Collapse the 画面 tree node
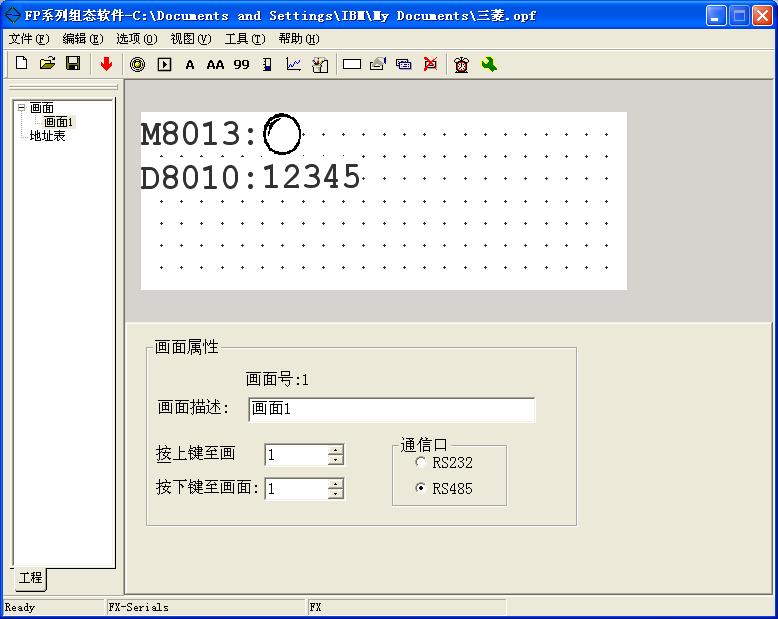The image size is (778, 619). tap(21, 108)
